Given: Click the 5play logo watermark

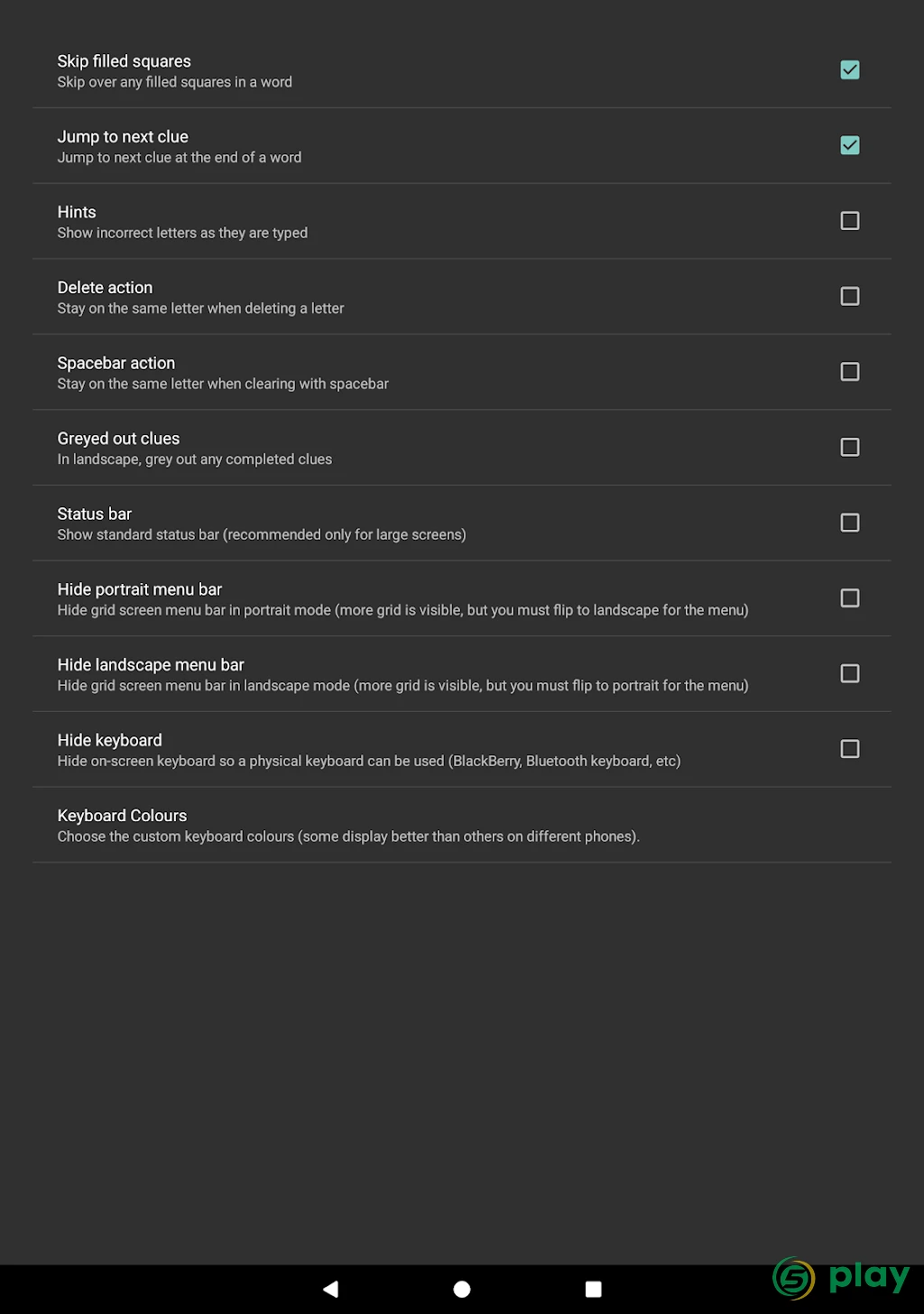Looking at the screenshot, I should coord(841,1278).
